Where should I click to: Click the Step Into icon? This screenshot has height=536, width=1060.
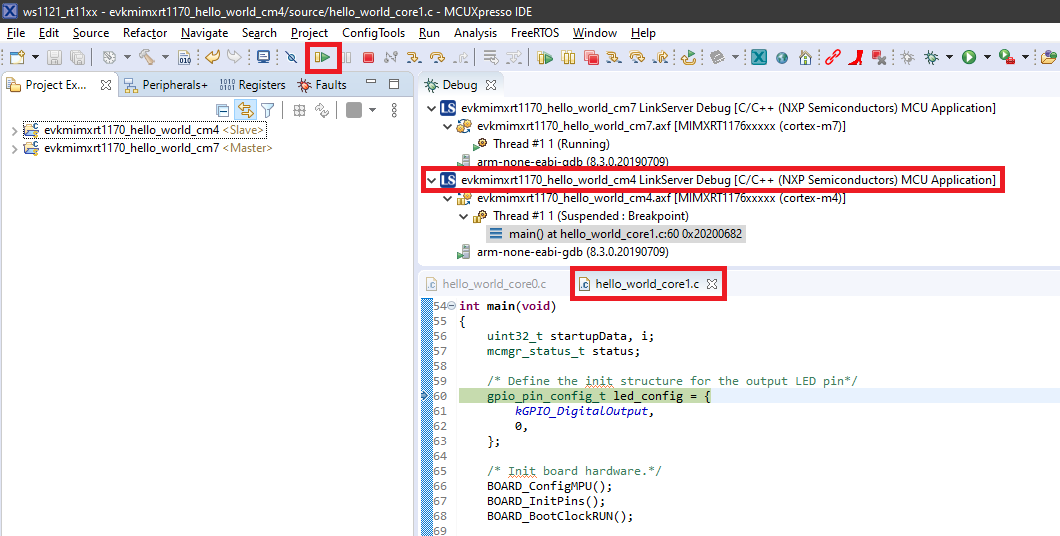coord(413,58)
